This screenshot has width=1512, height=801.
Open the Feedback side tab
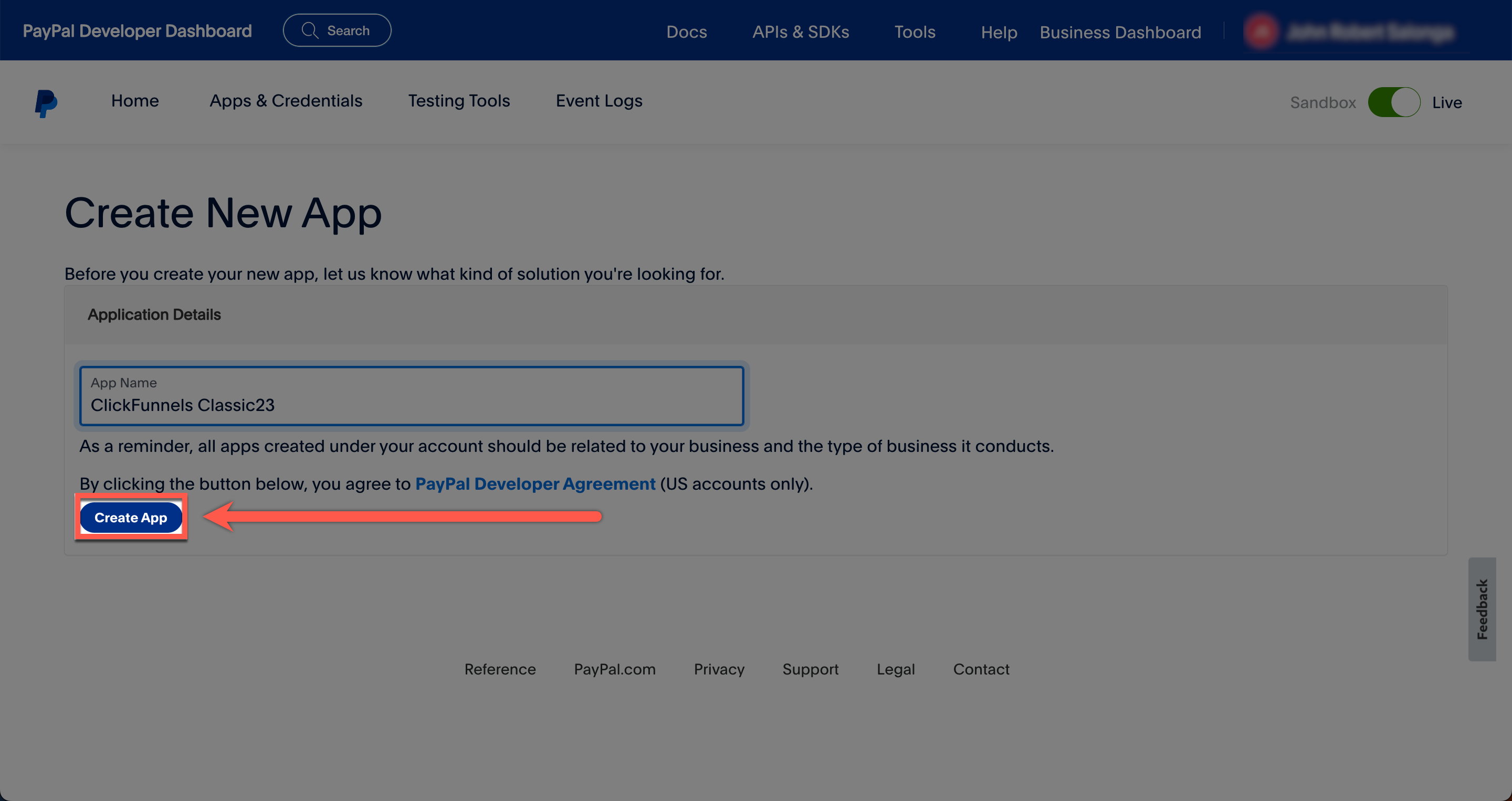pyautogui.click(x=1482, y=609)
